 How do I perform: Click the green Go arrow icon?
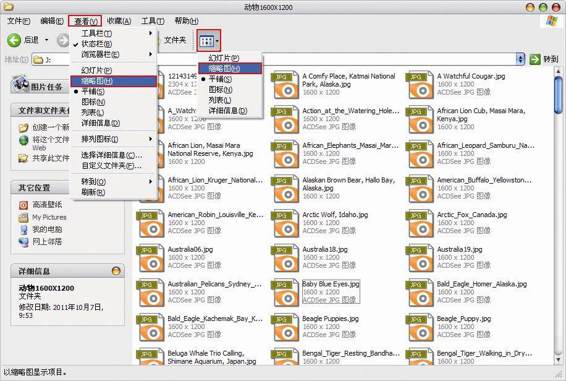(x=535, y=60)
